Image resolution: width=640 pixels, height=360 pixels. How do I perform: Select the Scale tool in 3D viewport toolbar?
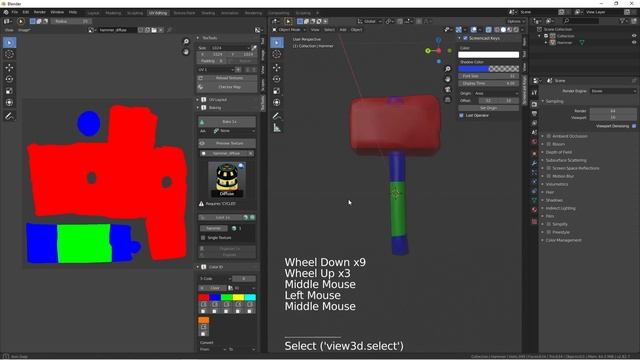[277, 91]
